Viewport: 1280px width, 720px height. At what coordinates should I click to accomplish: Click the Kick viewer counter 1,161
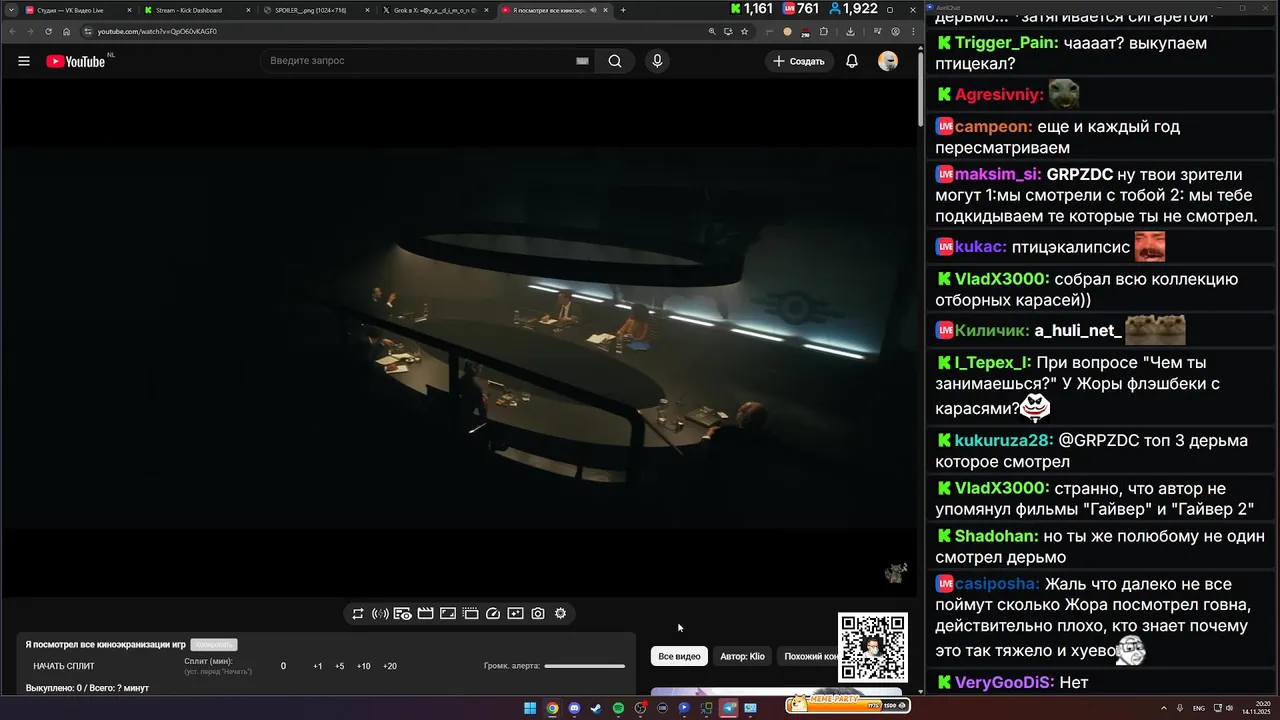pyautogui.click(x=752, y=9)
